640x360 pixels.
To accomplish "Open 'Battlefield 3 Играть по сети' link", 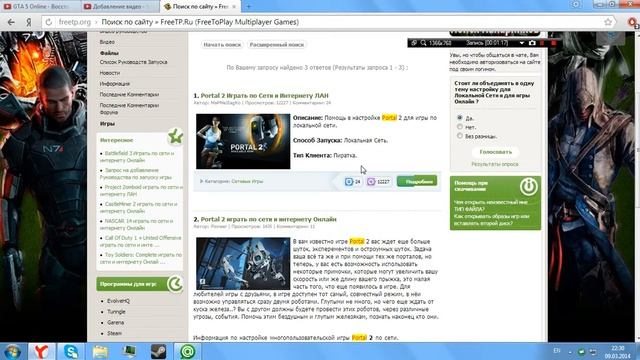I will coord(137,157).
